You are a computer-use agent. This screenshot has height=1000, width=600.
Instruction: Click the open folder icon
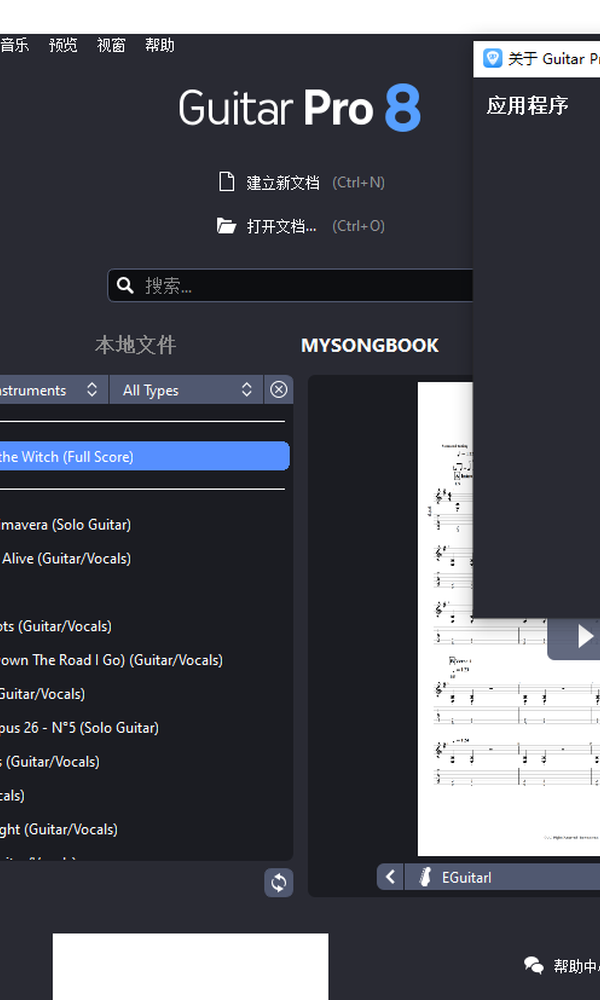coord(226,226)
